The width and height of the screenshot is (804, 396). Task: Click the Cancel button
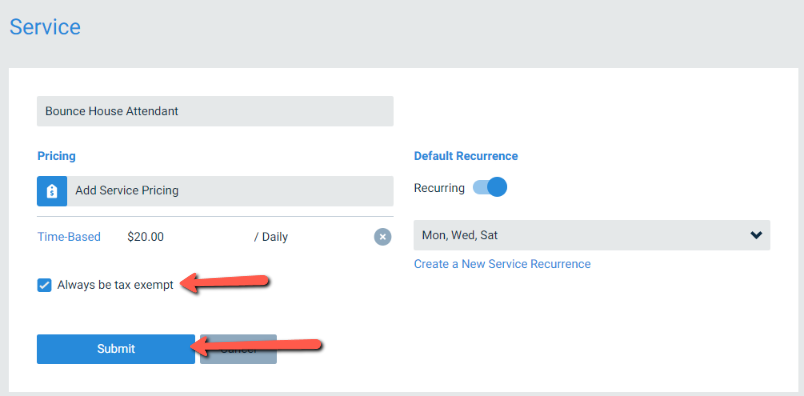coord(238,349)
